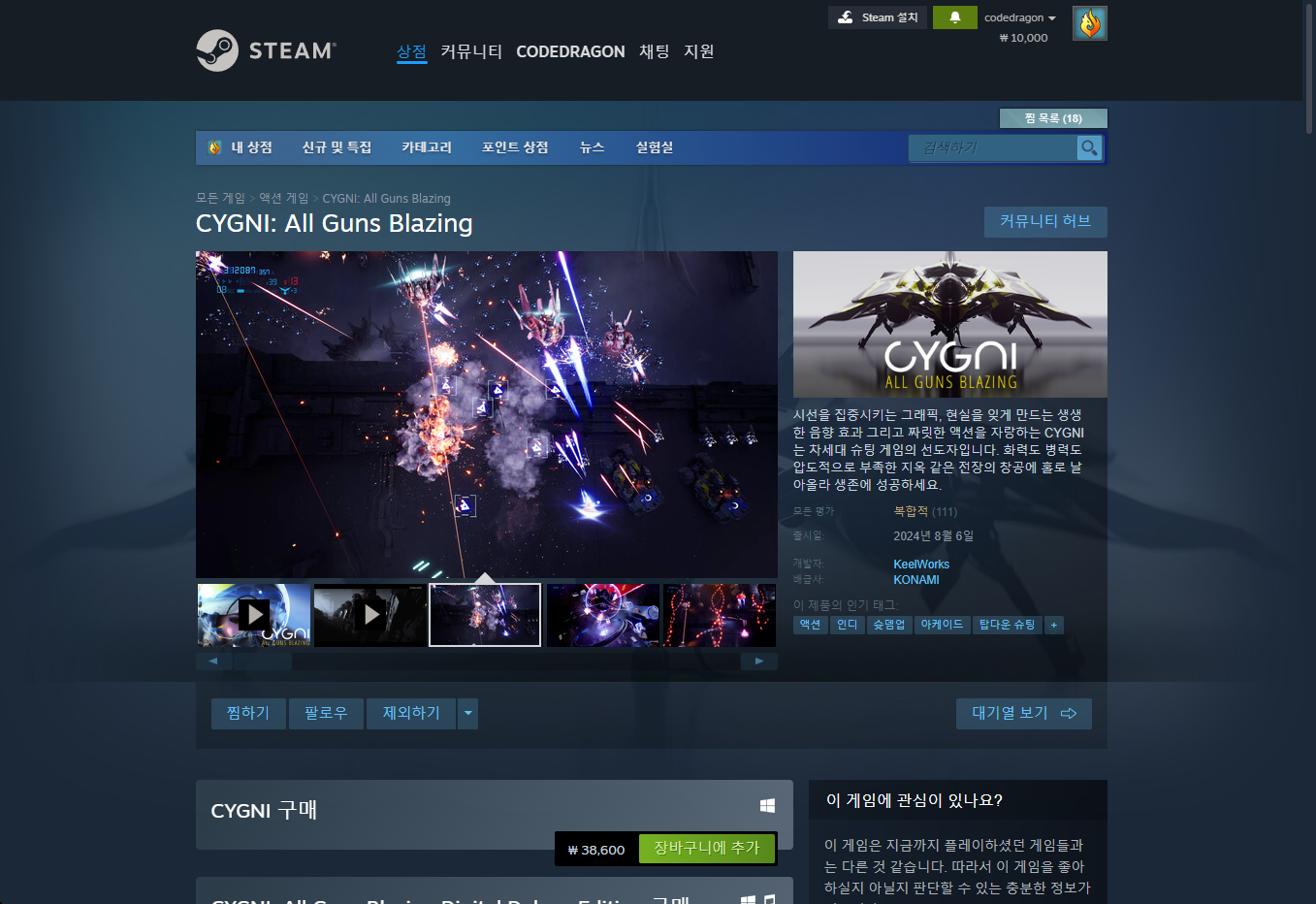
Task: Open the CODEDRAGON profile menu
Action: (x=570, y=51)
